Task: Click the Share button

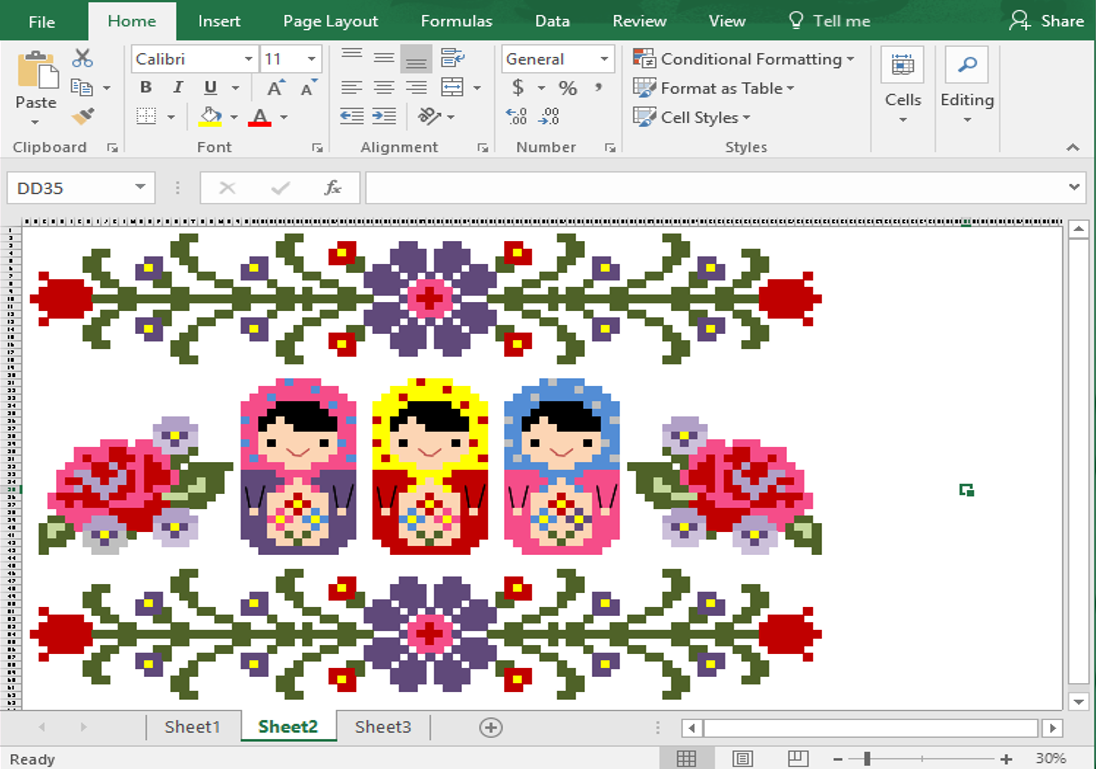Action: click(1046, 20)
